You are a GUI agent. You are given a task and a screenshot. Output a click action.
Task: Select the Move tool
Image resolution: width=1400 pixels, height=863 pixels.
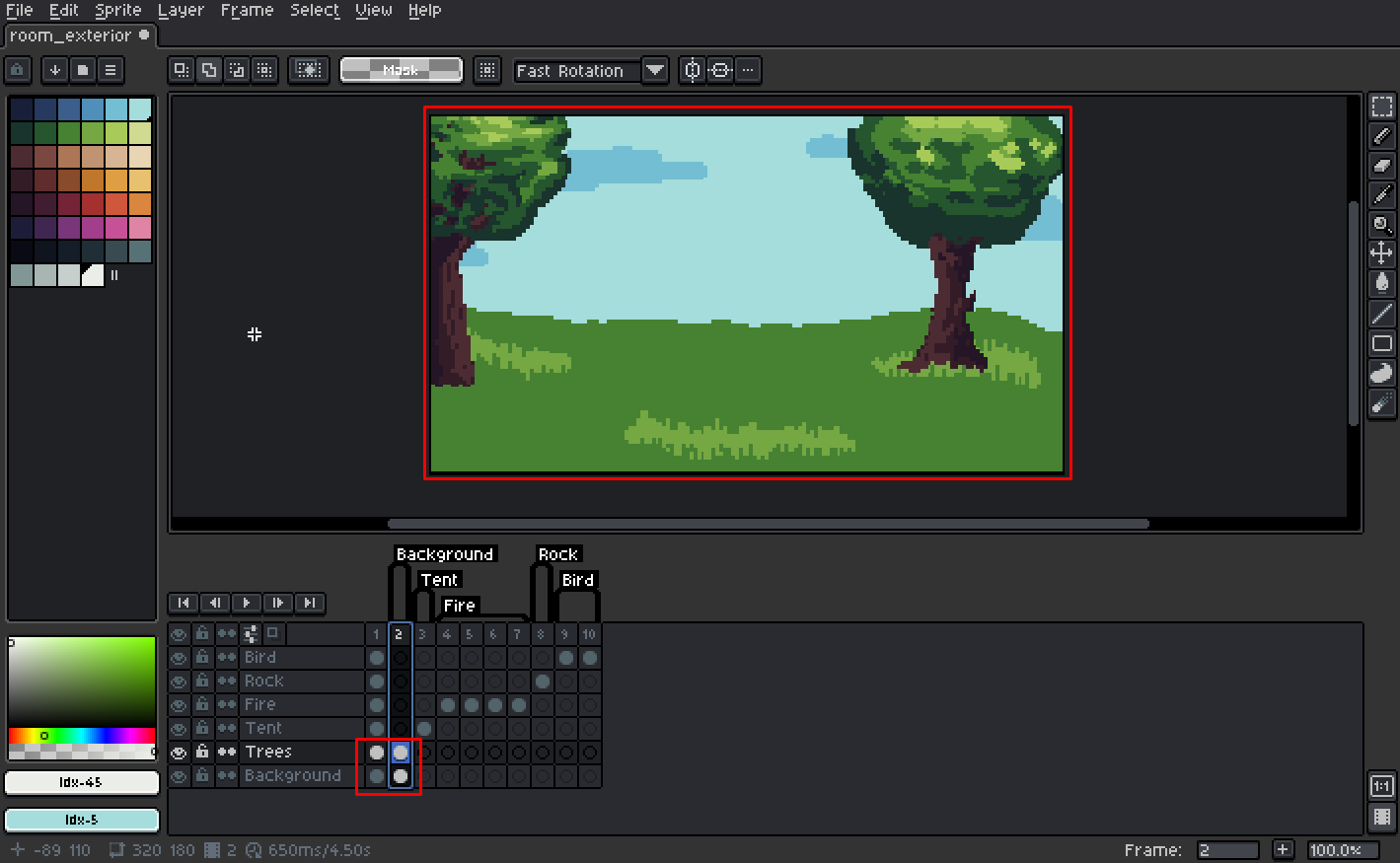point(1381,254)
